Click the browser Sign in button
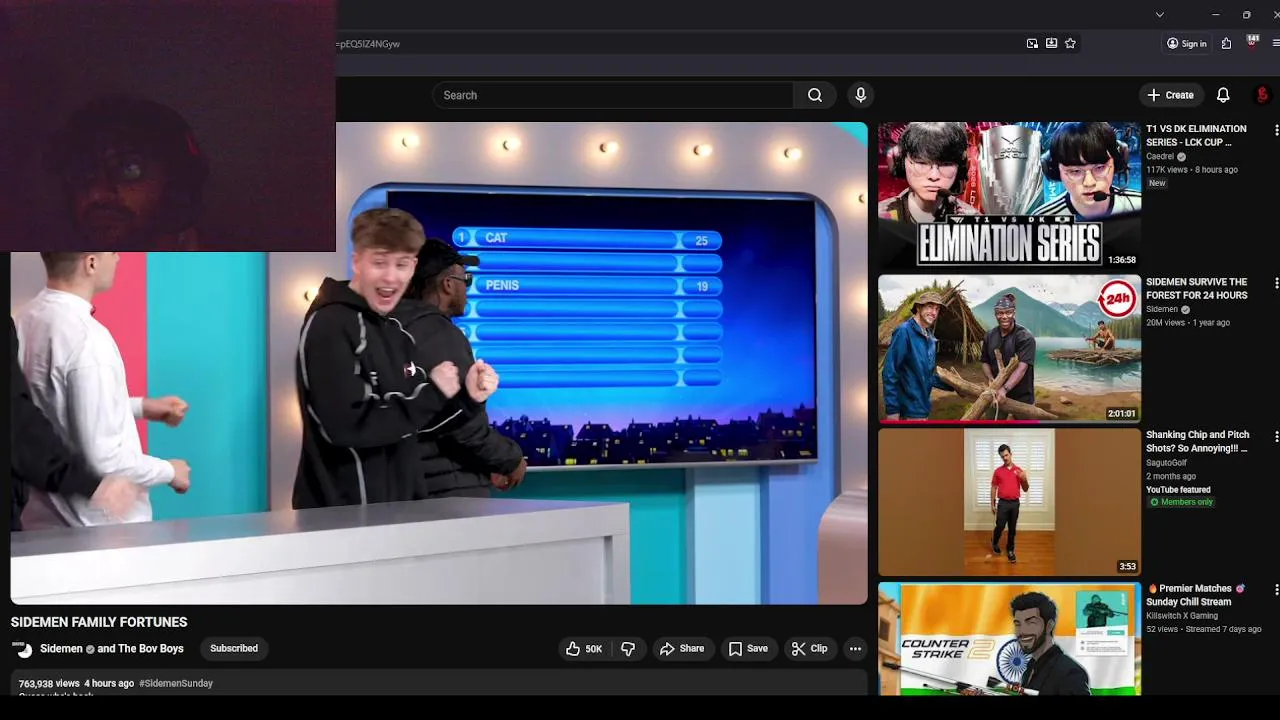Viewport: 1280px width, 720px height. [1186, 43]
